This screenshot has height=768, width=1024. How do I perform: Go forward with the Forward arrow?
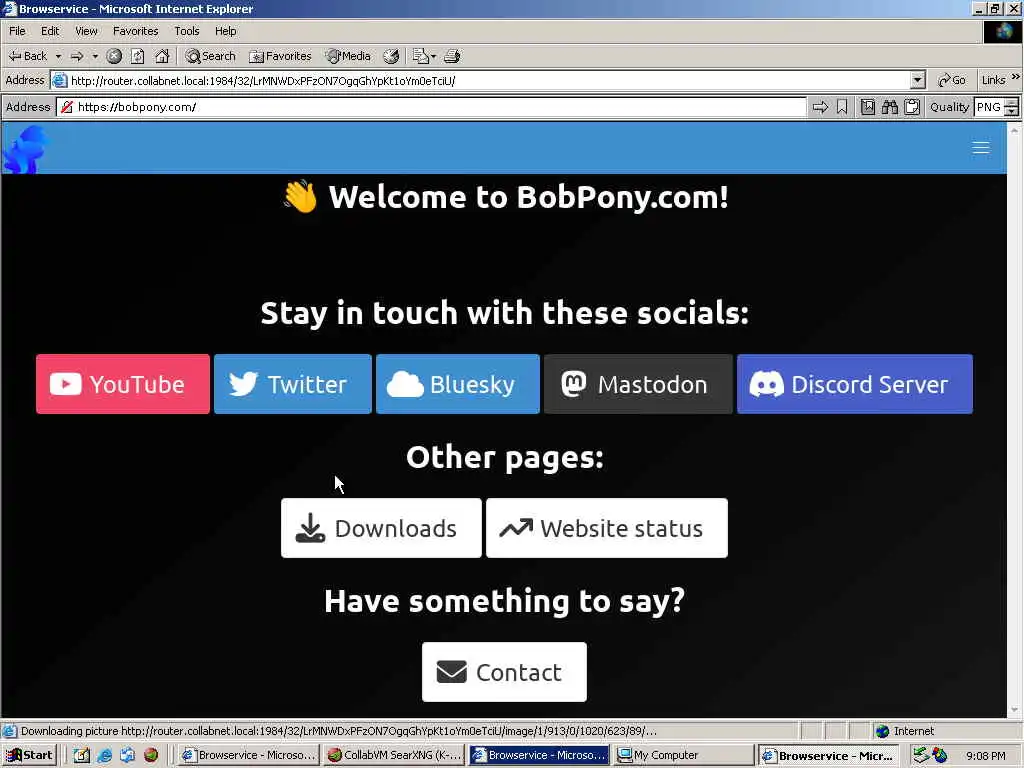click(x=77, y=56)
